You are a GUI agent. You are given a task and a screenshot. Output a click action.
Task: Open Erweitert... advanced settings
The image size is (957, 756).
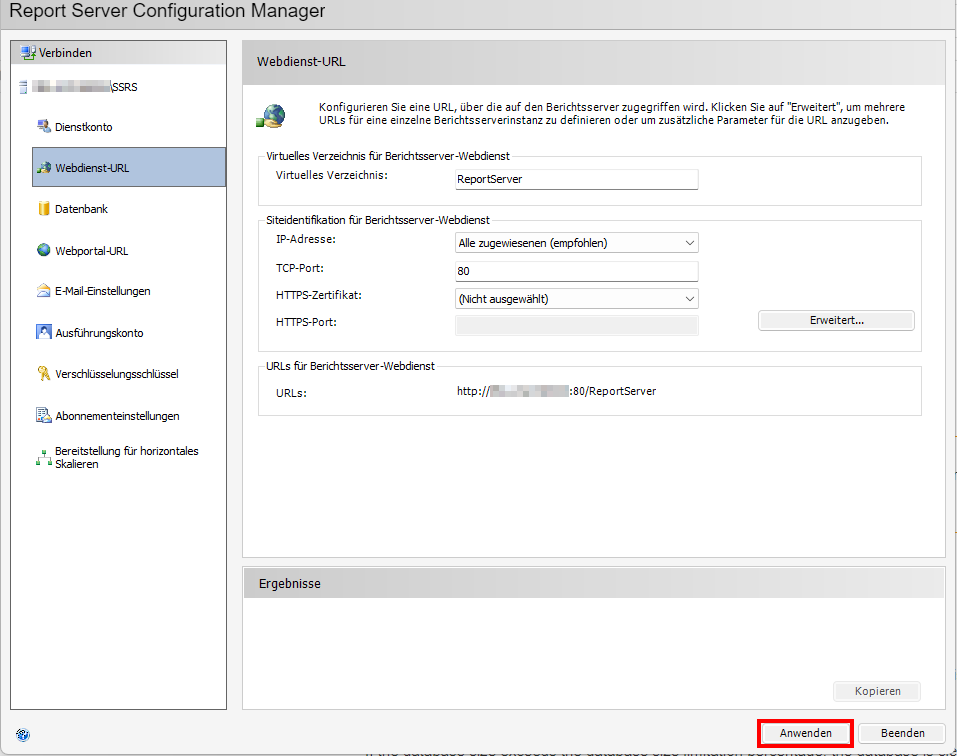pos(836,321)
